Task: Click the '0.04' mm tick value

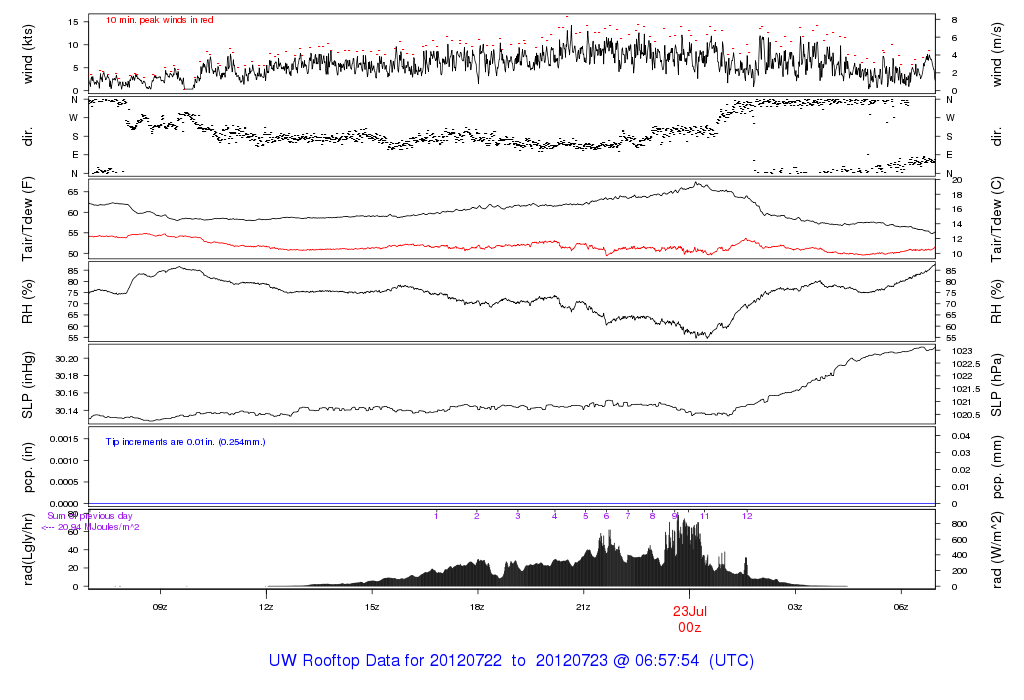Action: (961, 436)
